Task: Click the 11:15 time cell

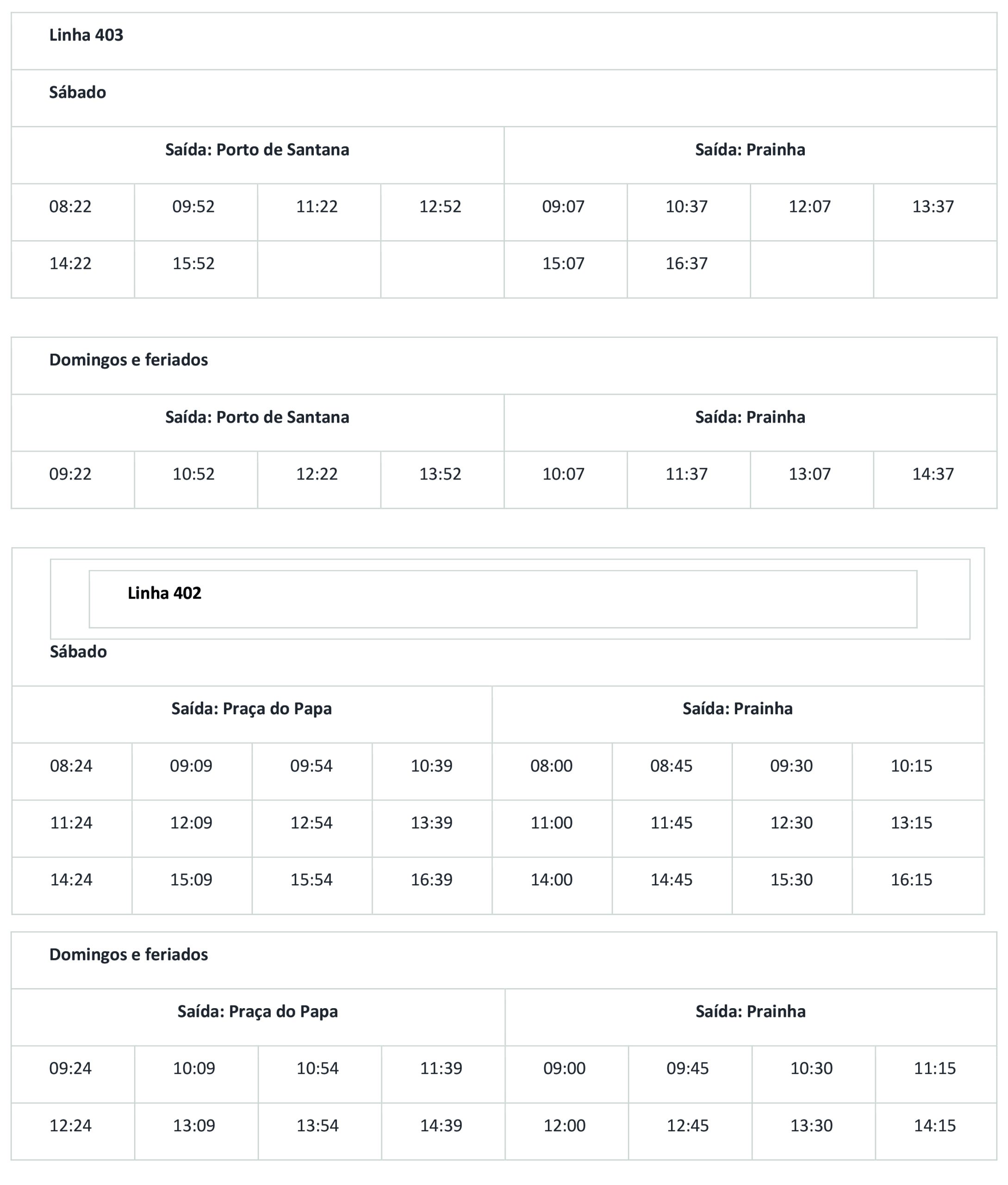Action: coord(935,1068)
